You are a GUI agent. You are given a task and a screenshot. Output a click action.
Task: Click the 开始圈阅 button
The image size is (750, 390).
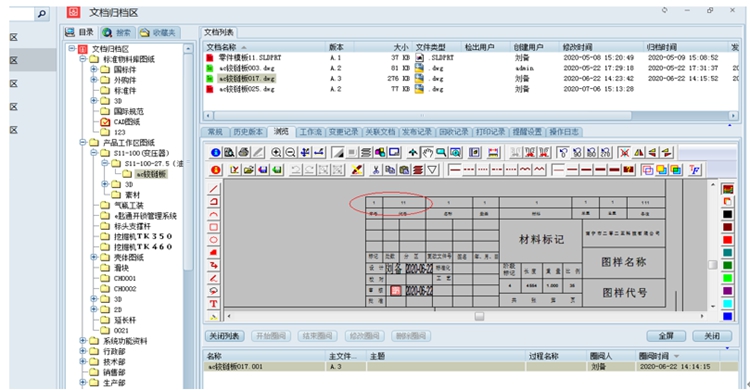point(271,336)
